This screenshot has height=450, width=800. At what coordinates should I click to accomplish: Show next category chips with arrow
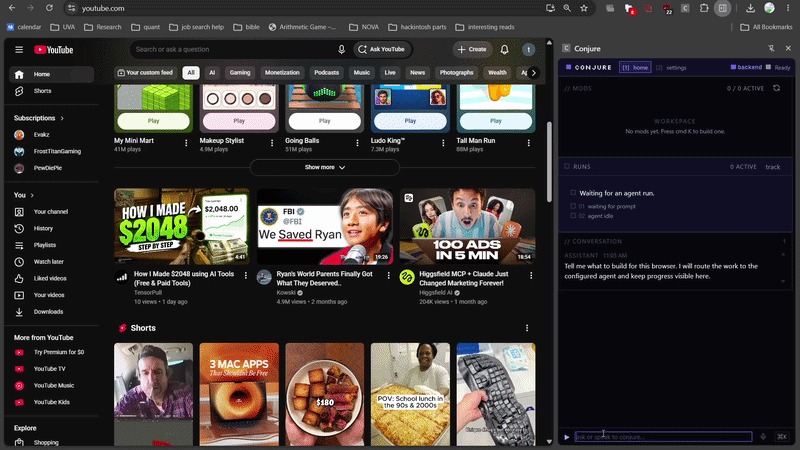click(x=533, y=72)
